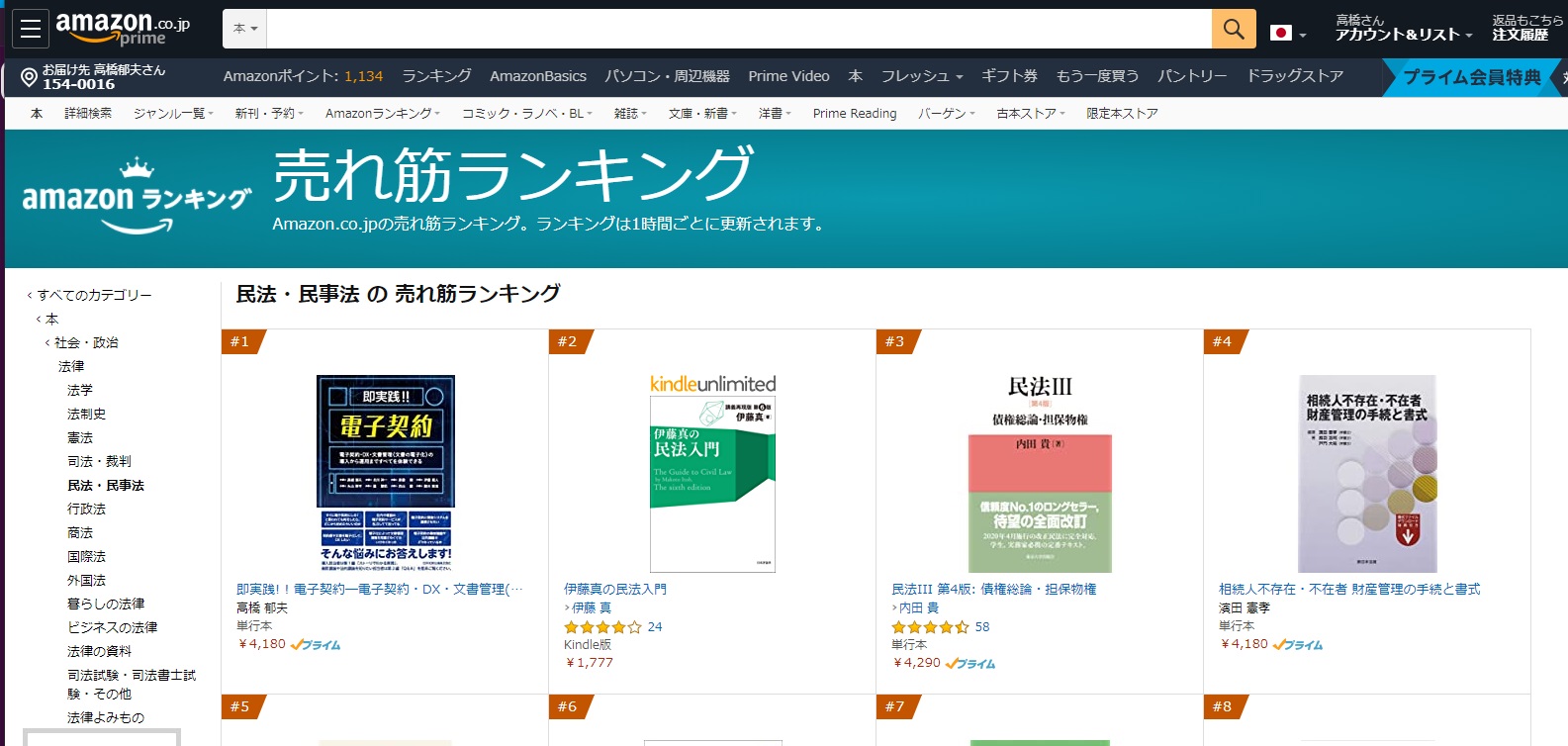Image resolution: width=1568 pixels, height=746 pixels.
Task: Open the hamburger navigation menu
Action: pos(31,30)
